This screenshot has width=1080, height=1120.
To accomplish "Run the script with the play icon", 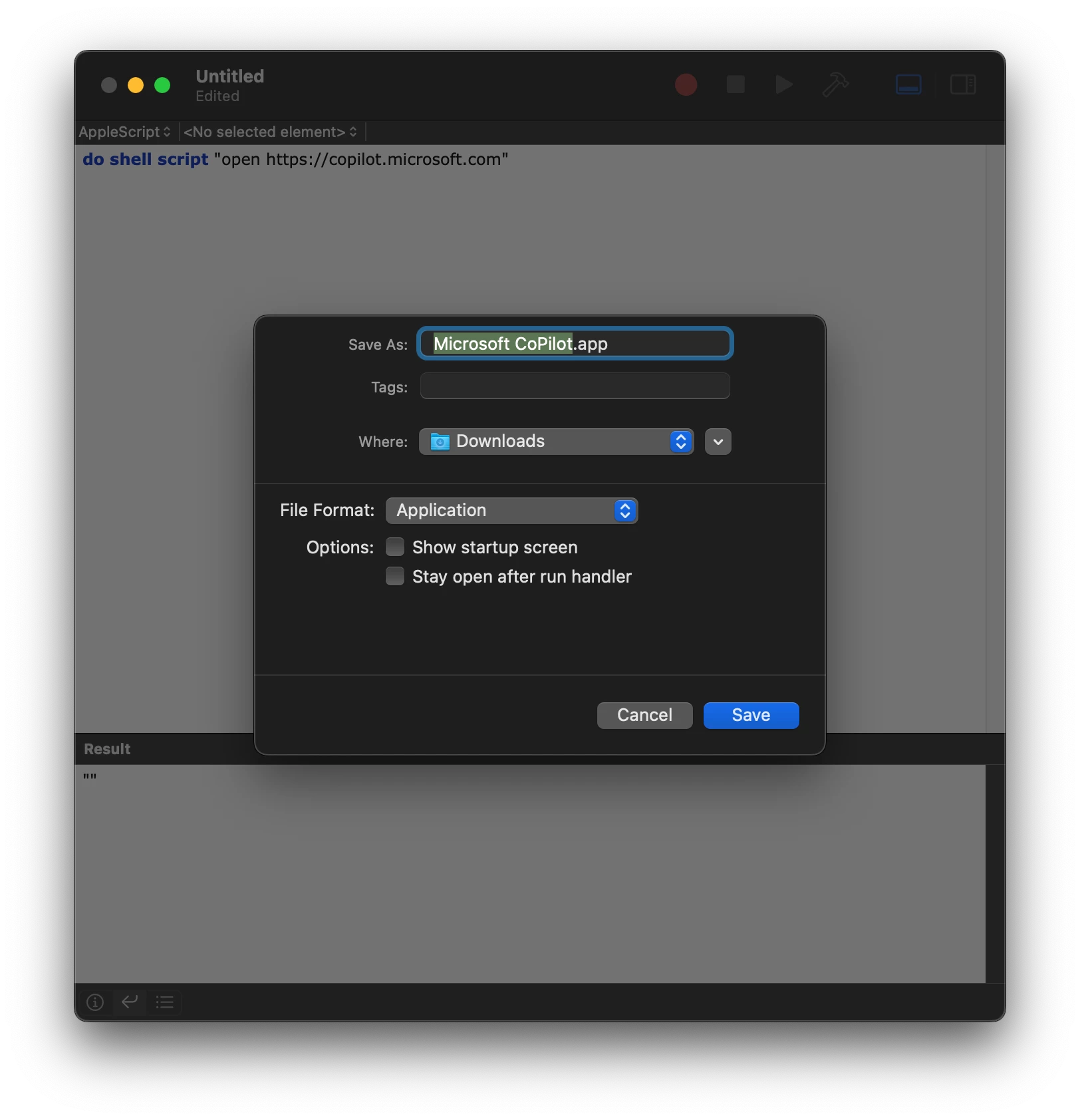I will [x=784, y=84].
